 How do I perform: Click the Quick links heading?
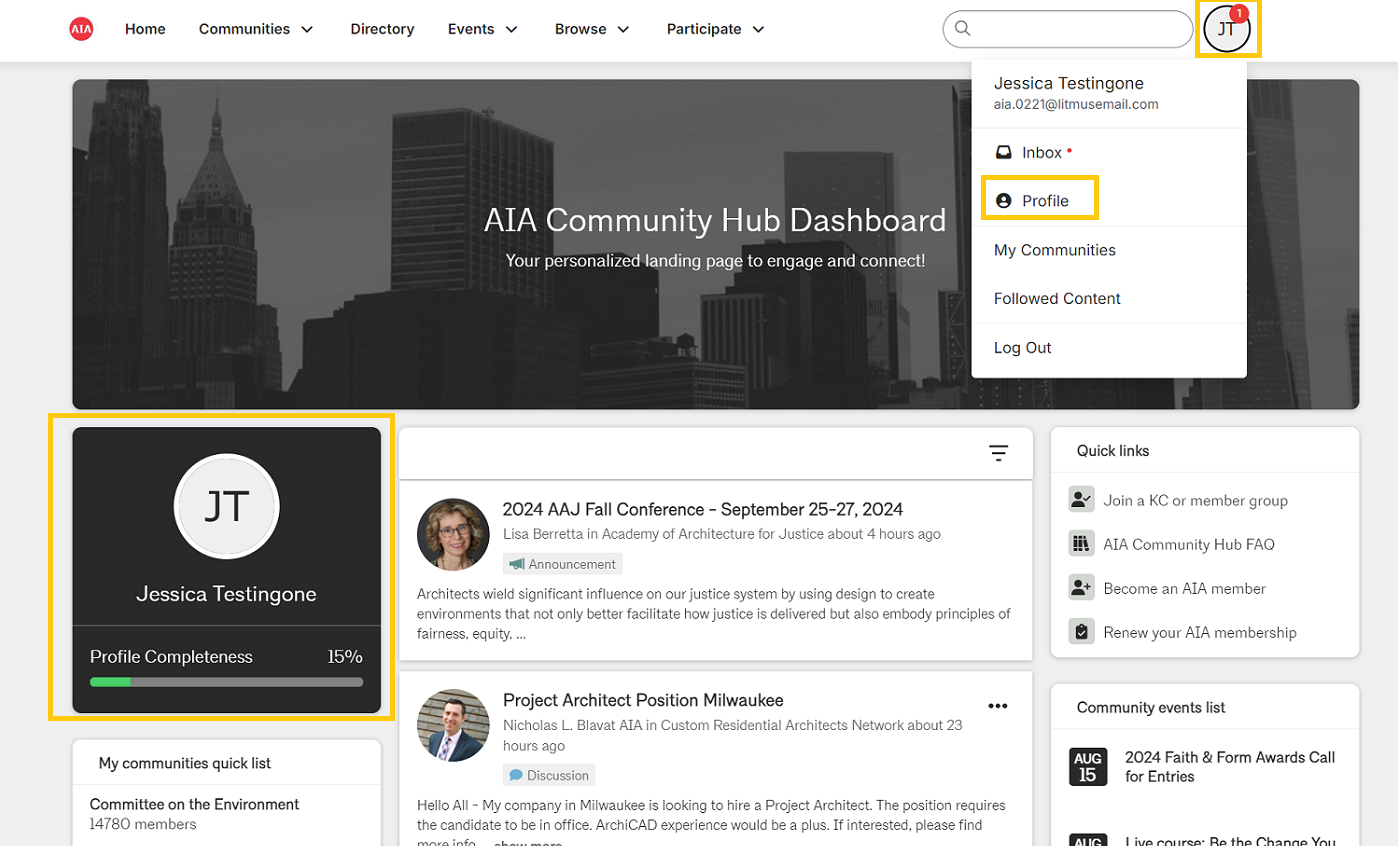tap(1113, 451)
